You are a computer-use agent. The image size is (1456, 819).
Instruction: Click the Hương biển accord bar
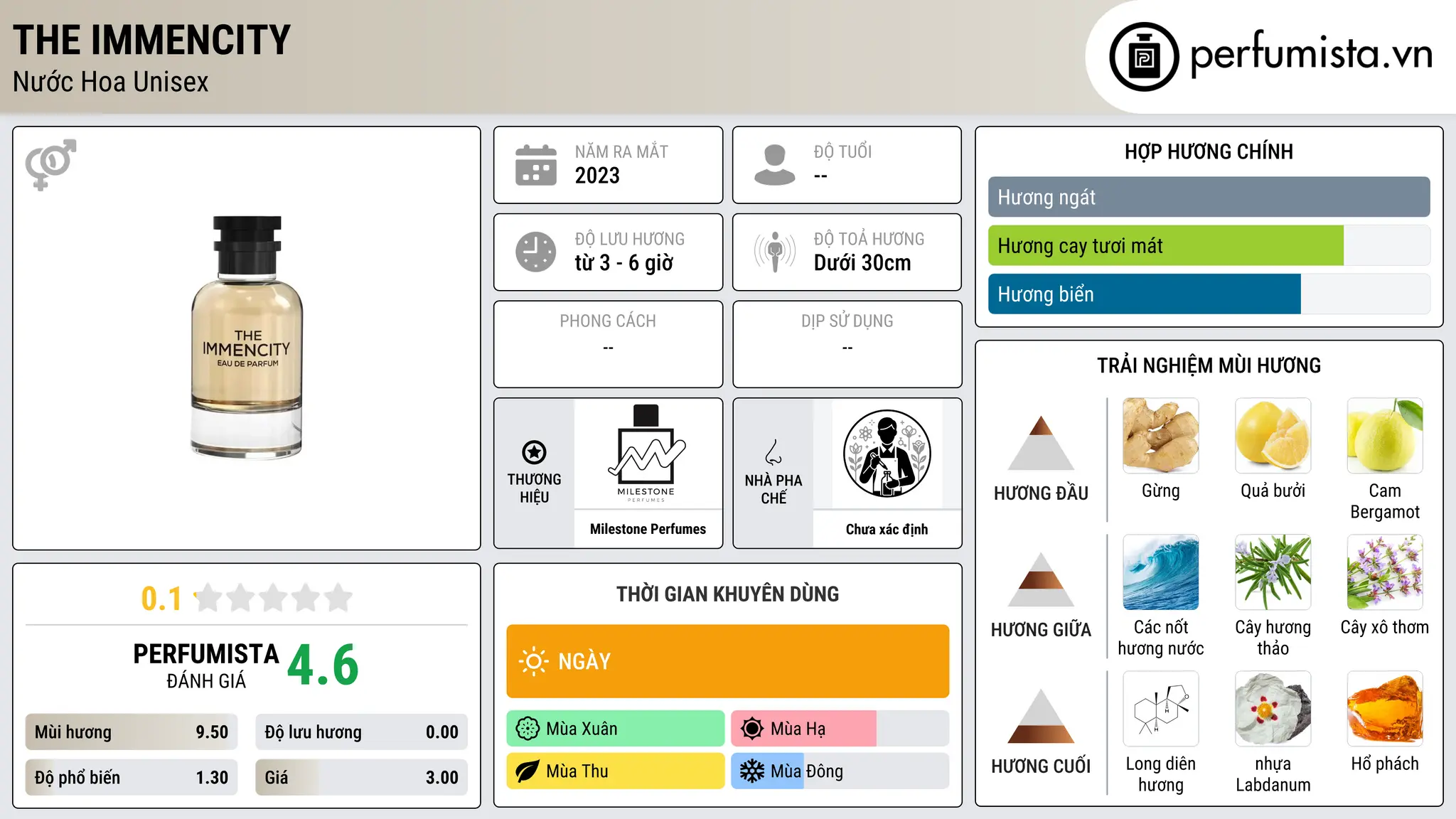(x=1209, y=294)
